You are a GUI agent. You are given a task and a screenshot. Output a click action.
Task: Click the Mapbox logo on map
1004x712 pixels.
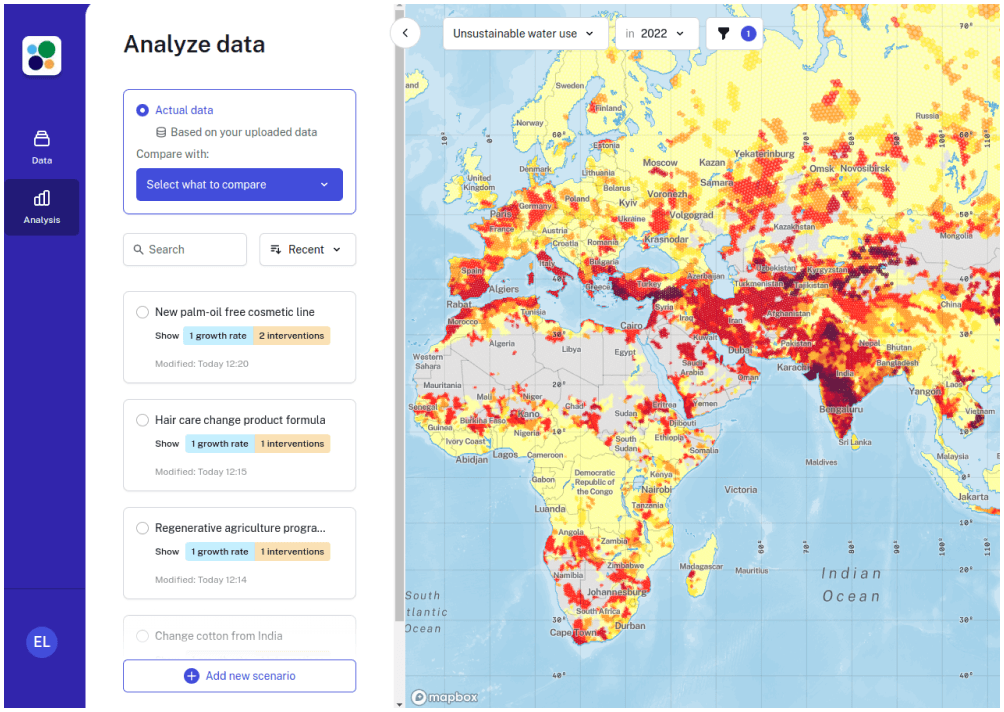pos(445,697)
